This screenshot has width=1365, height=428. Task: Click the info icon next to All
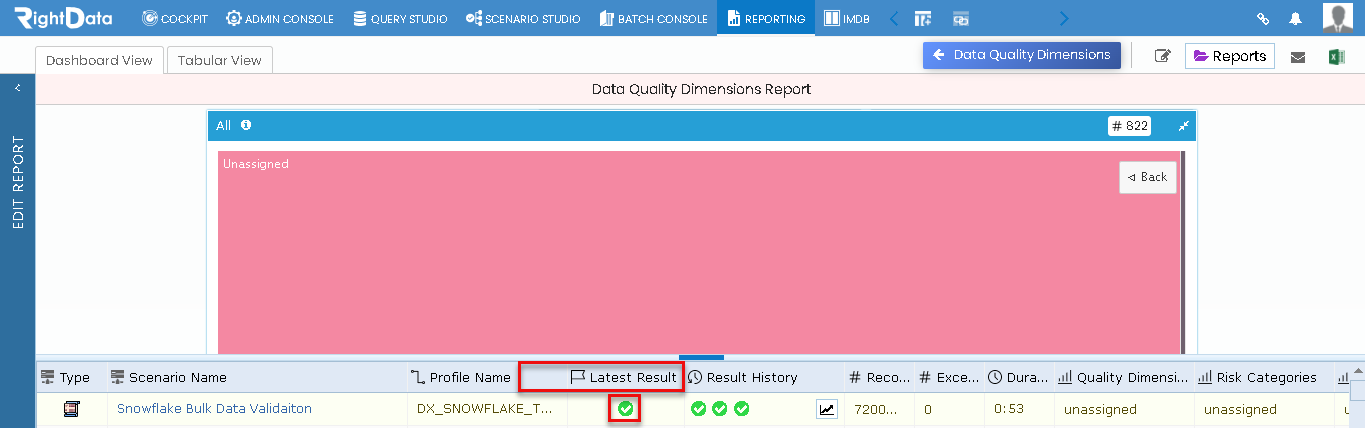(246, 125)
